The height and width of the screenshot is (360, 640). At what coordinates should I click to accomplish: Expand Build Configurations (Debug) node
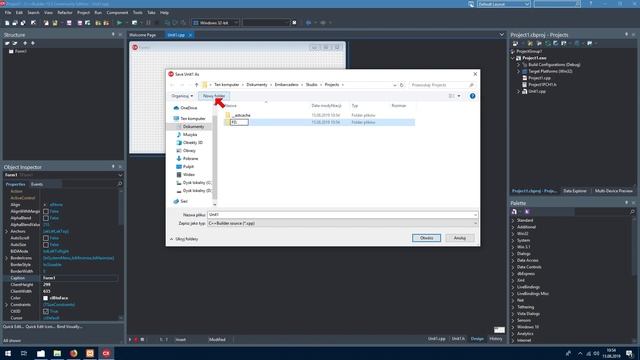point(518,64)
